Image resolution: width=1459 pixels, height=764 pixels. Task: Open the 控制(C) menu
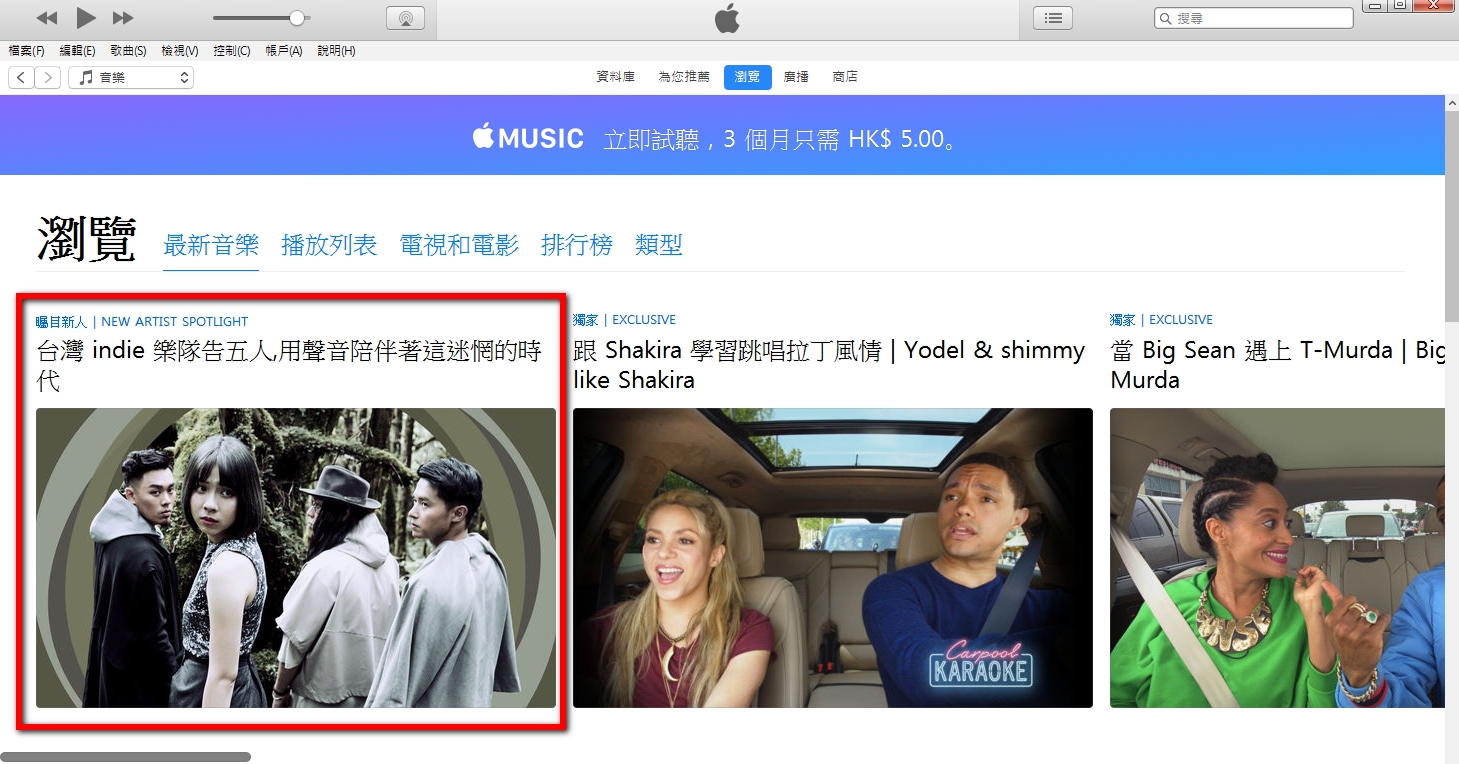click(x=232, y=51)
